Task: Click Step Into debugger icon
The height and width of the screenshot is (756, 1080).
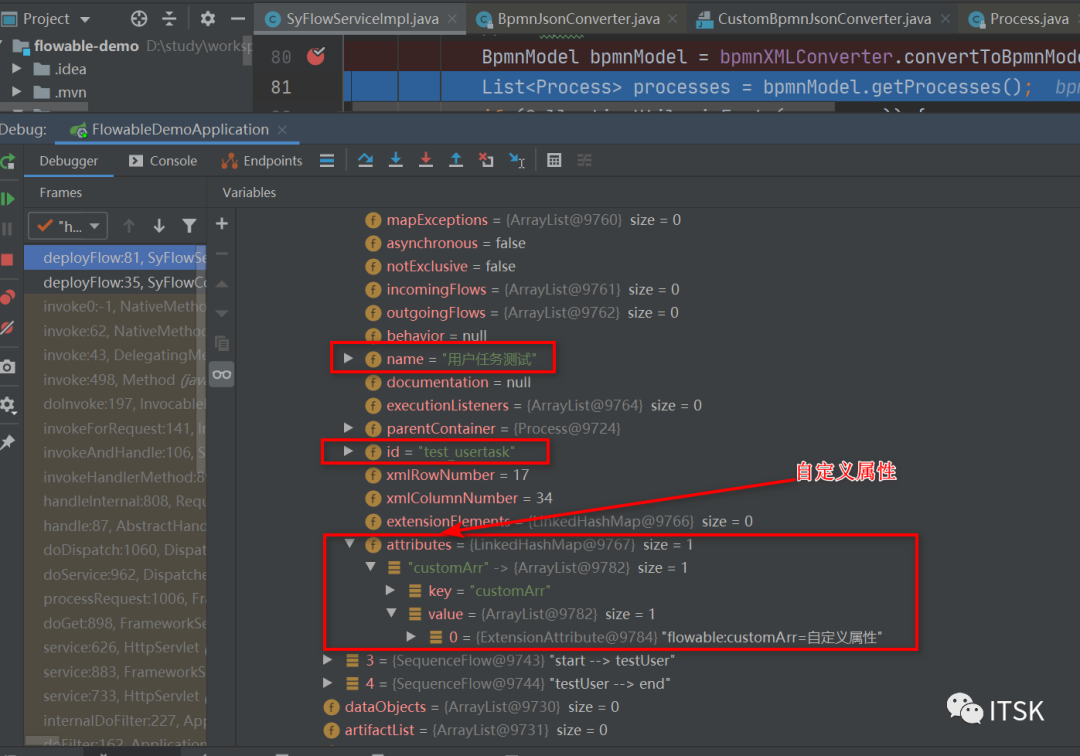Action: pyautogui.click(x=395, y=160)
